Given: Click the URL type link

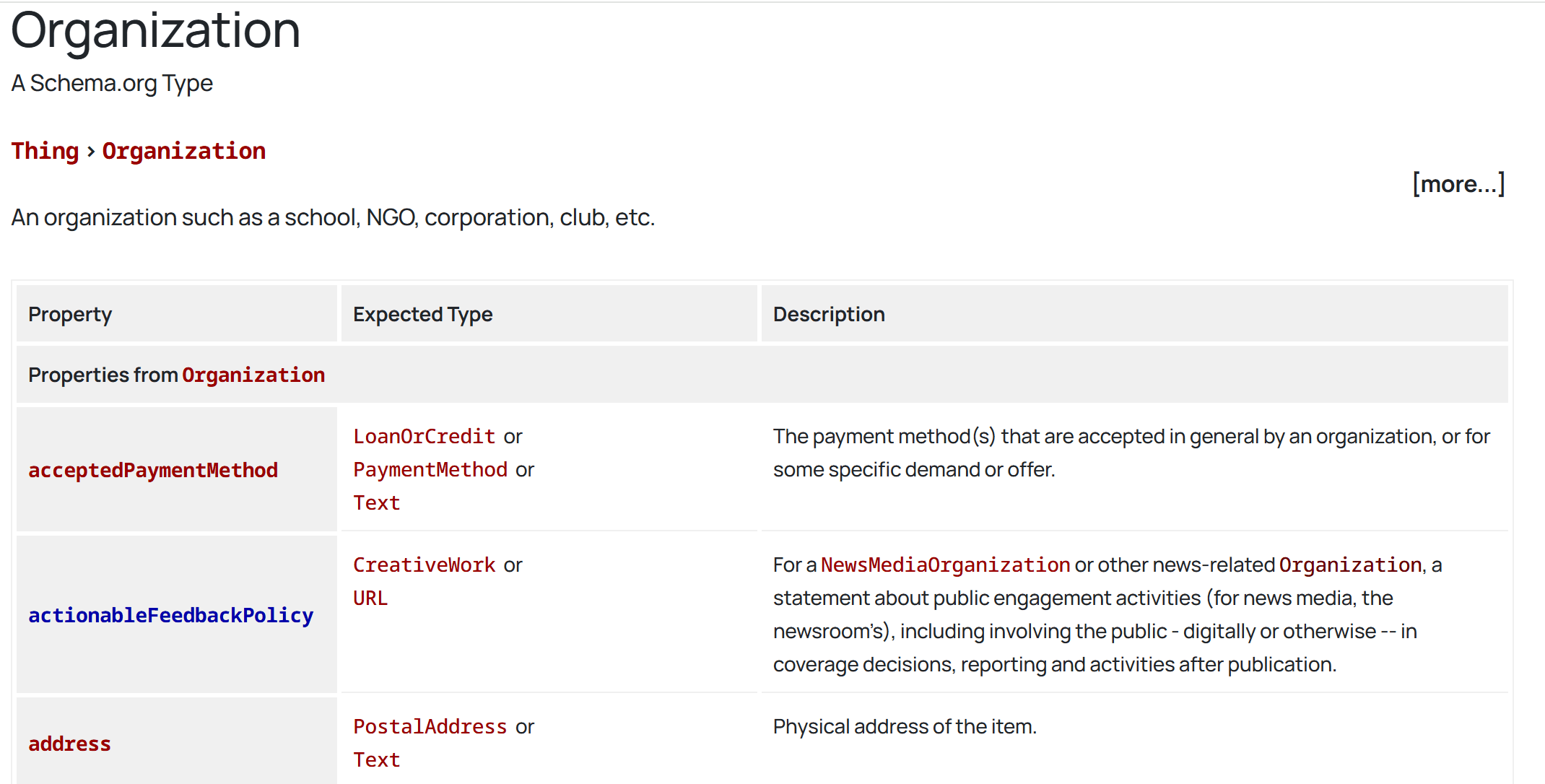Looking at the screenshot, I should (x=370, y=598).
